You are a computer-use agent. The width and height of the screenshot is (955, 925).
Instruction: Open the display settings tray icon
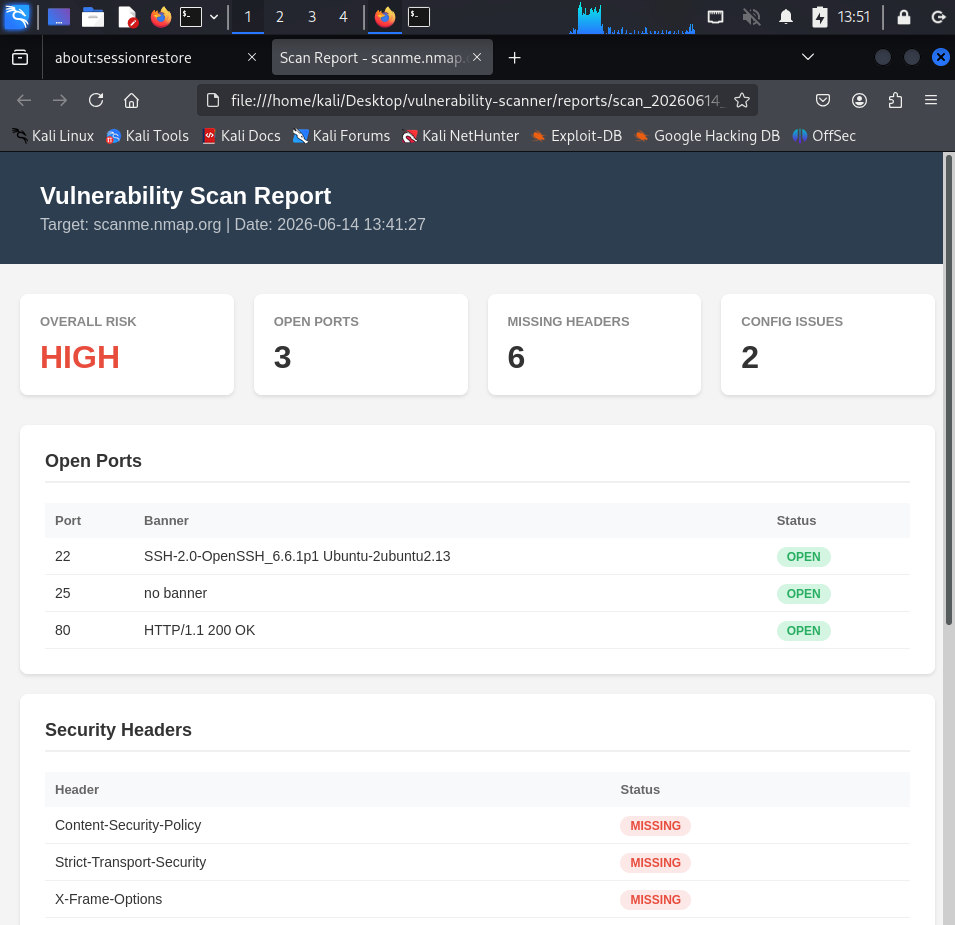(x=716, y=16)
